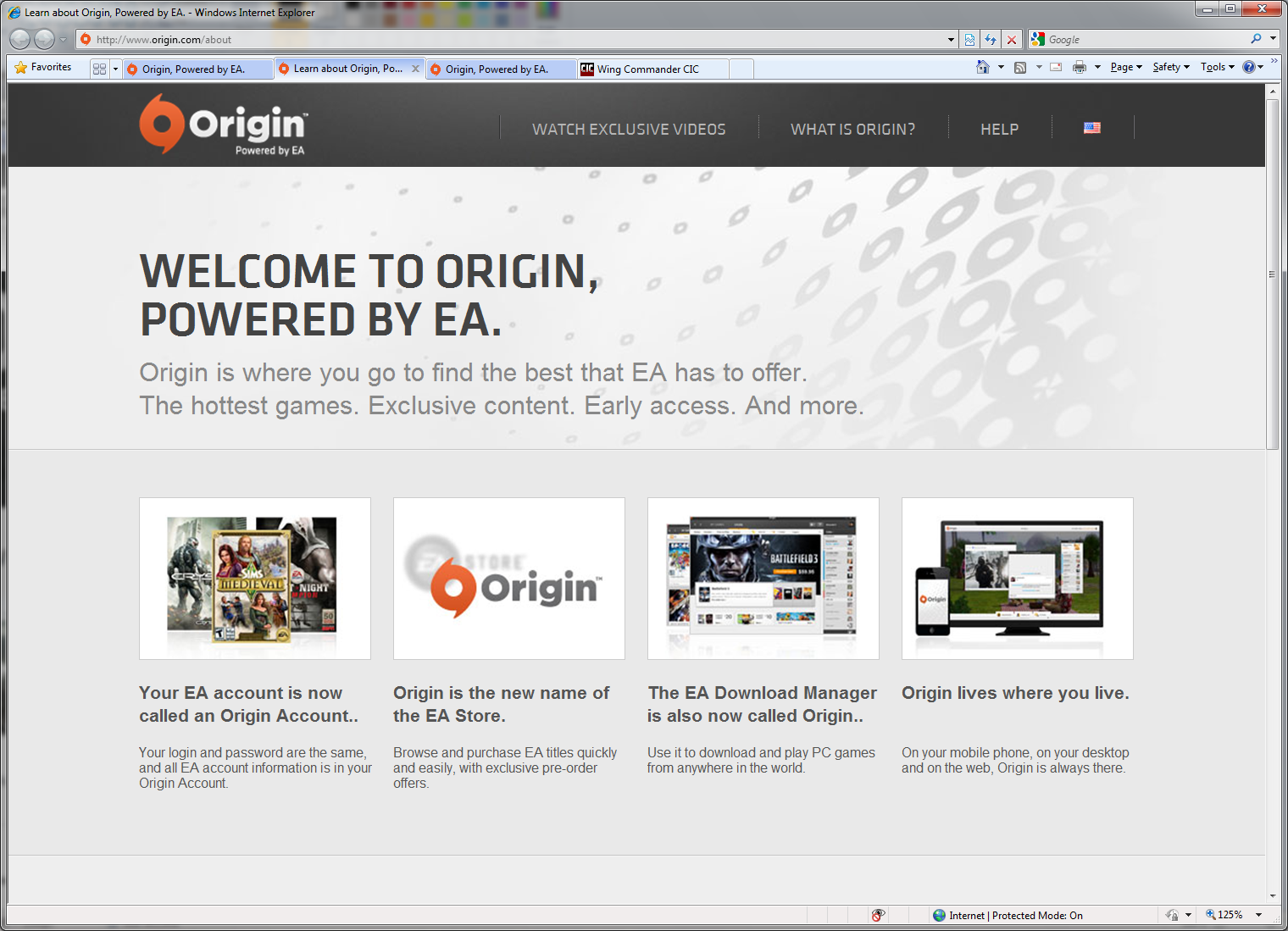Expand the zoom level 125% dropdown
The width and height of the screenshot is (1288, 931).
pos(1258,915)
